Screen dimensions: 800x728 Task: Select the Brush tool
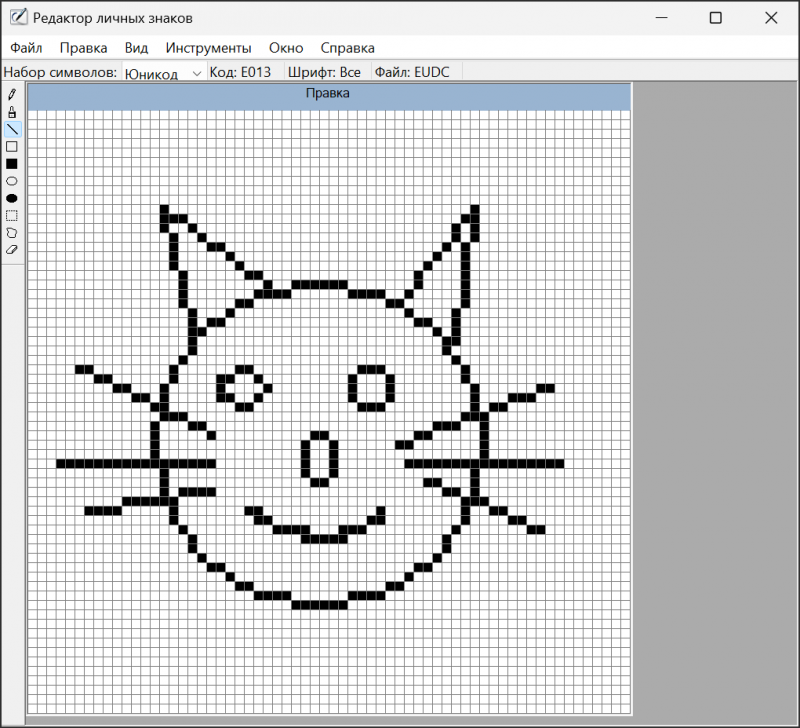coord(12,112)
